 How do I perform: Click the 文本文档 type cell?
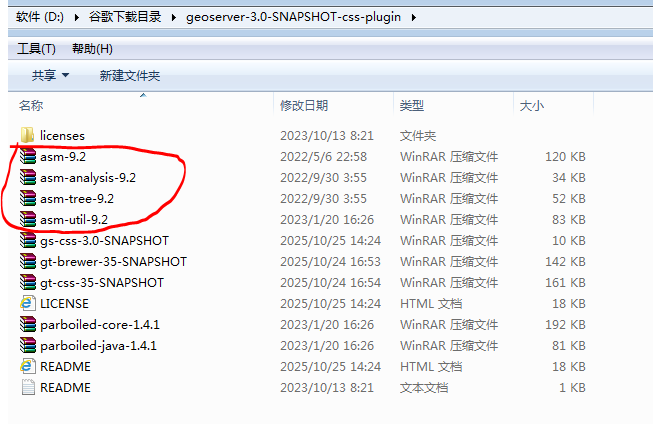(x=424, y=388)
